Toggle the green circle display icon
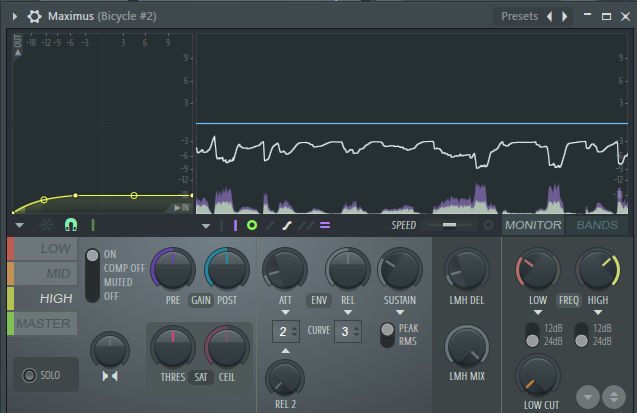The image size is (637, 413). [252, 225]
